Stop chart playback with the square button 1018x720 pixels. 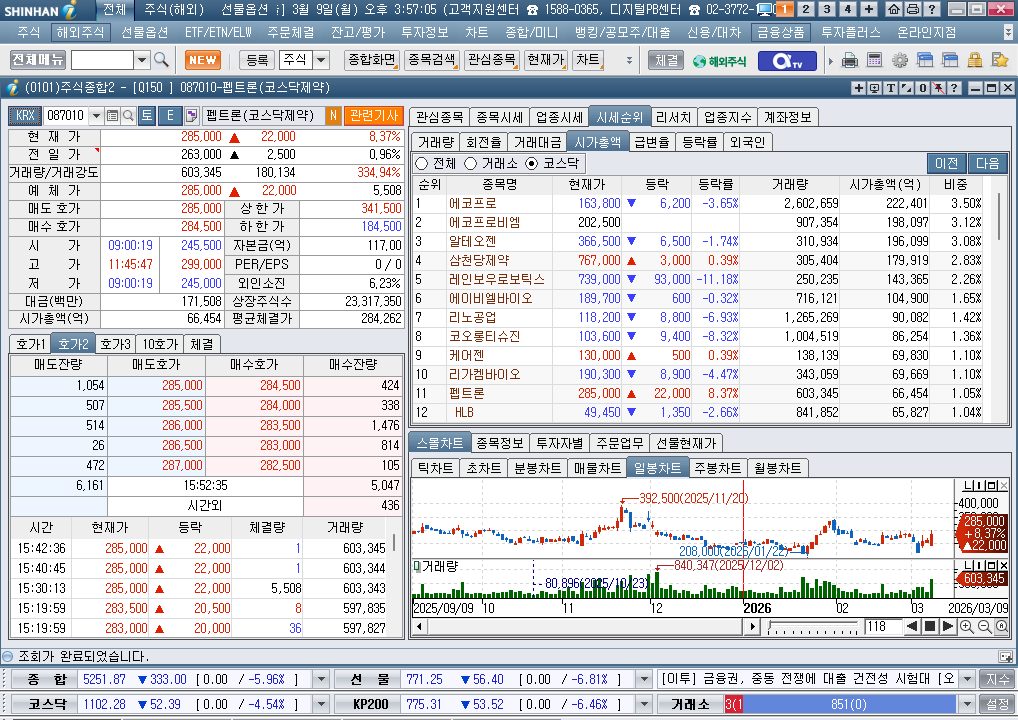point(930,627)
